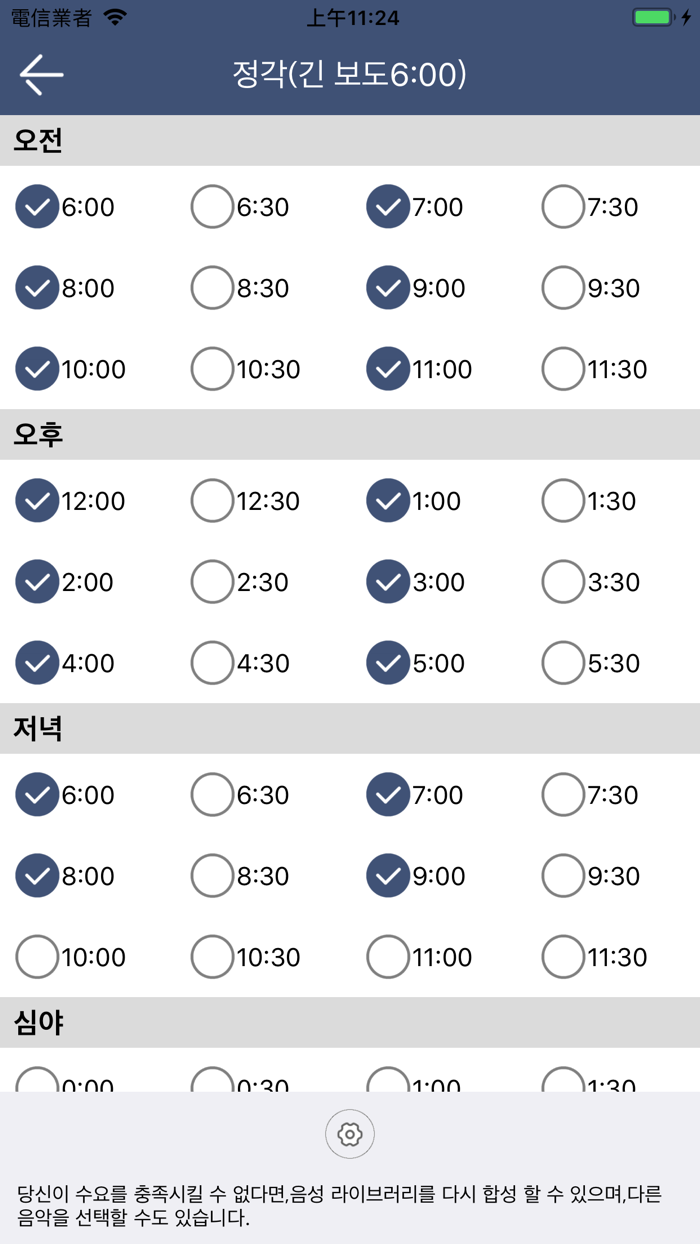Disable 1:00 in the 오후 section
Screen dimensions: 700x1244
coord(388,501)
